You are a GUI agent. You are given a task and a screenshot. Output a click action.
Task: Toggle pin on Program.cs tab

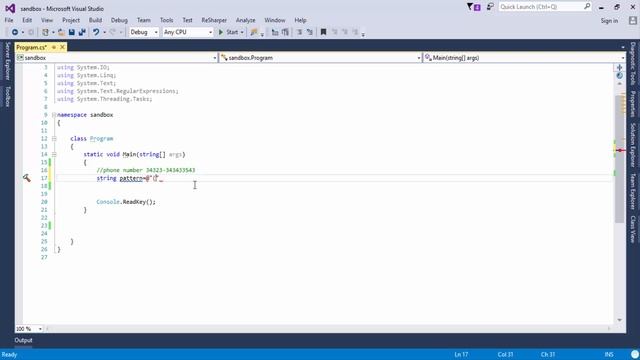(53, 47)
